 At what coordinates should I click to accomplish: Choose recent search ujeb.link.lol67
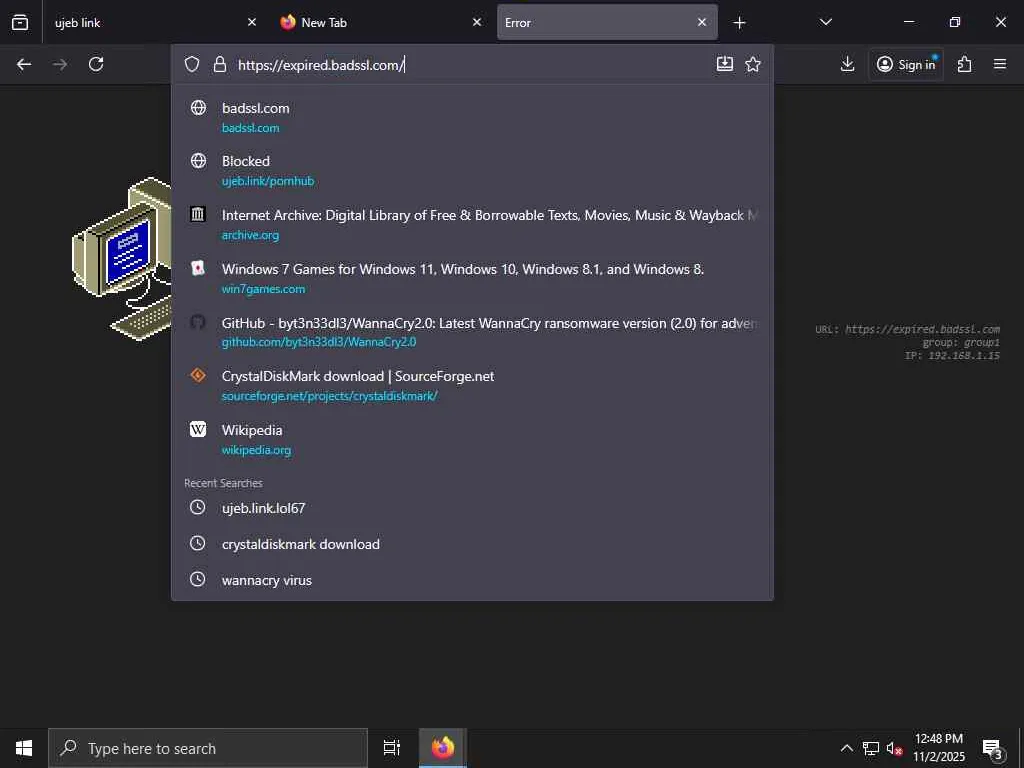[472, 507]
